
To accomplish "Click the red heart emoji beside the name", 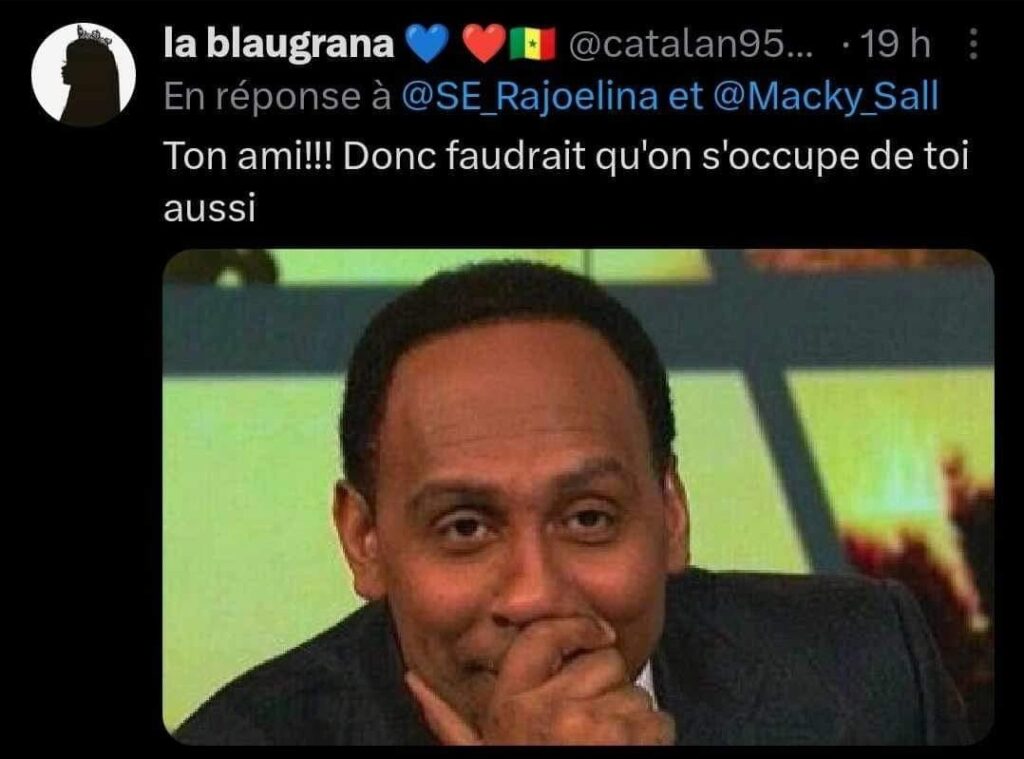I will pyautogui.click(x=484, y=44).
